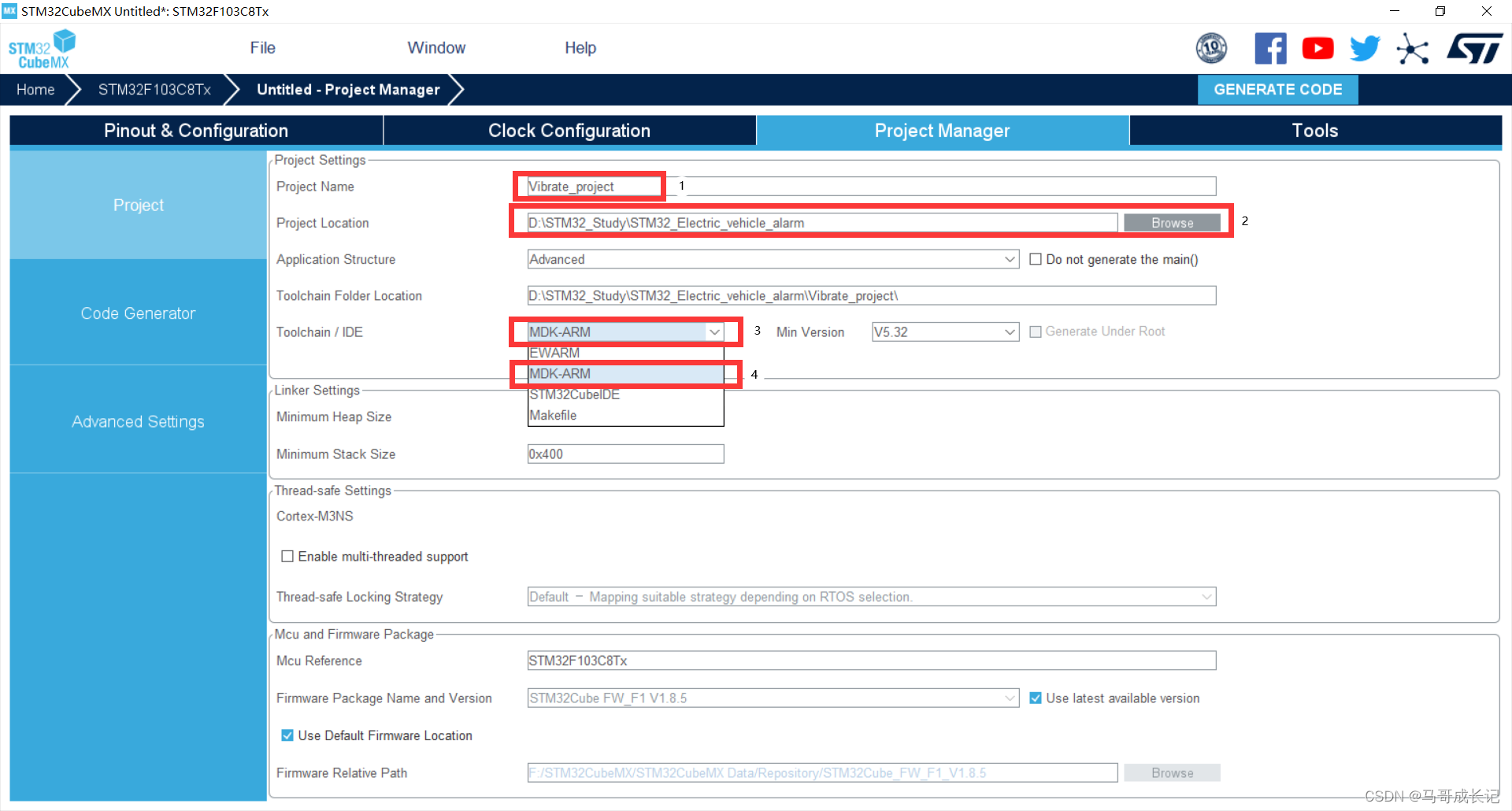The image size is (1512, 811).
Task: Open the Project side section
Action: click(x=139, y=205)
